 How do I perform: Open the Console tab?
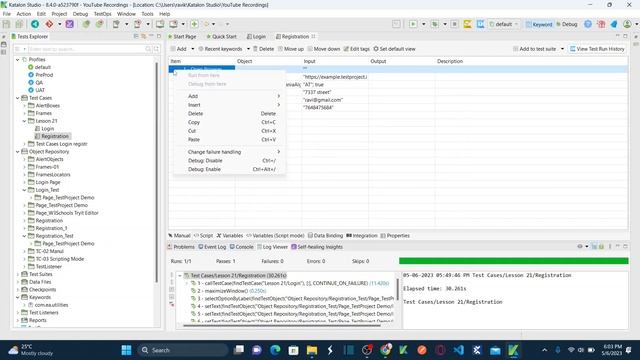242,247
